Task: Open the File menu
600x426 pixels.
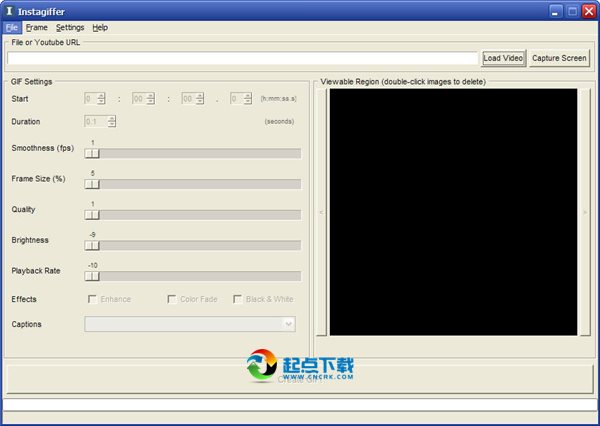Action: (12, 28)
